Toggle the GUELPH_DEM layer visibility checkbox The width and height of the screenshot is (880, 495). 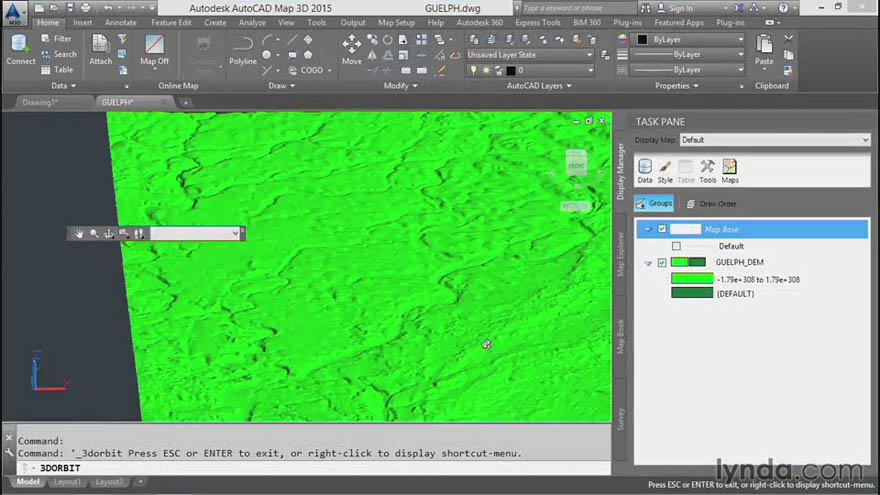(x=662, y=262)
